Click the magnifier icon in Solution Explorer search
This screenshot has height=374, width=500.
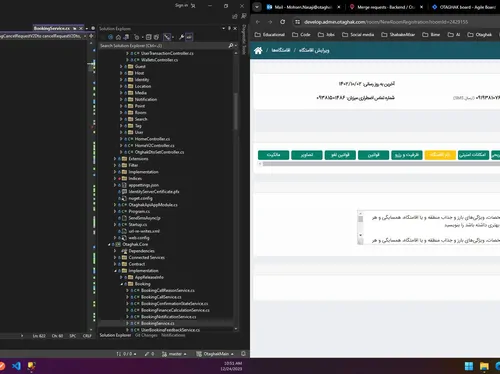(230, 46)
